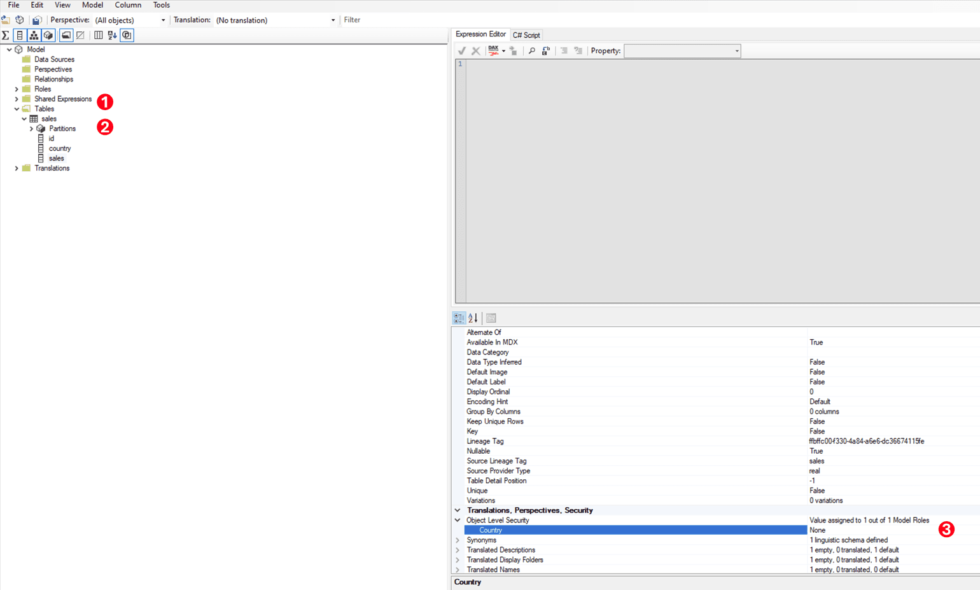Switch to the C# Script tab
This screenshot has width=980, height=590.
526,35
